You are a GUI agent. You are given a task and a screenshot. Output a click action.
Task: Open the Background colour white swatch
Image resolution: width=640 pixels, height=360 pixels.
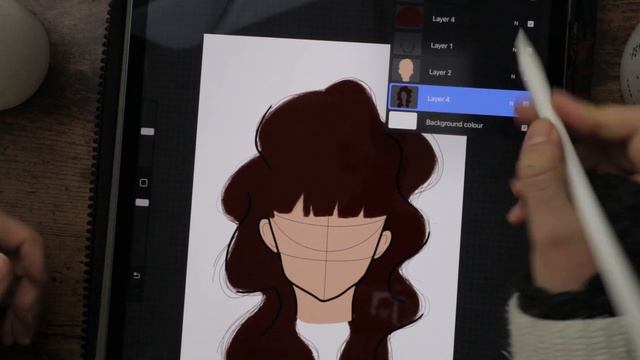[x=403, y=121]
